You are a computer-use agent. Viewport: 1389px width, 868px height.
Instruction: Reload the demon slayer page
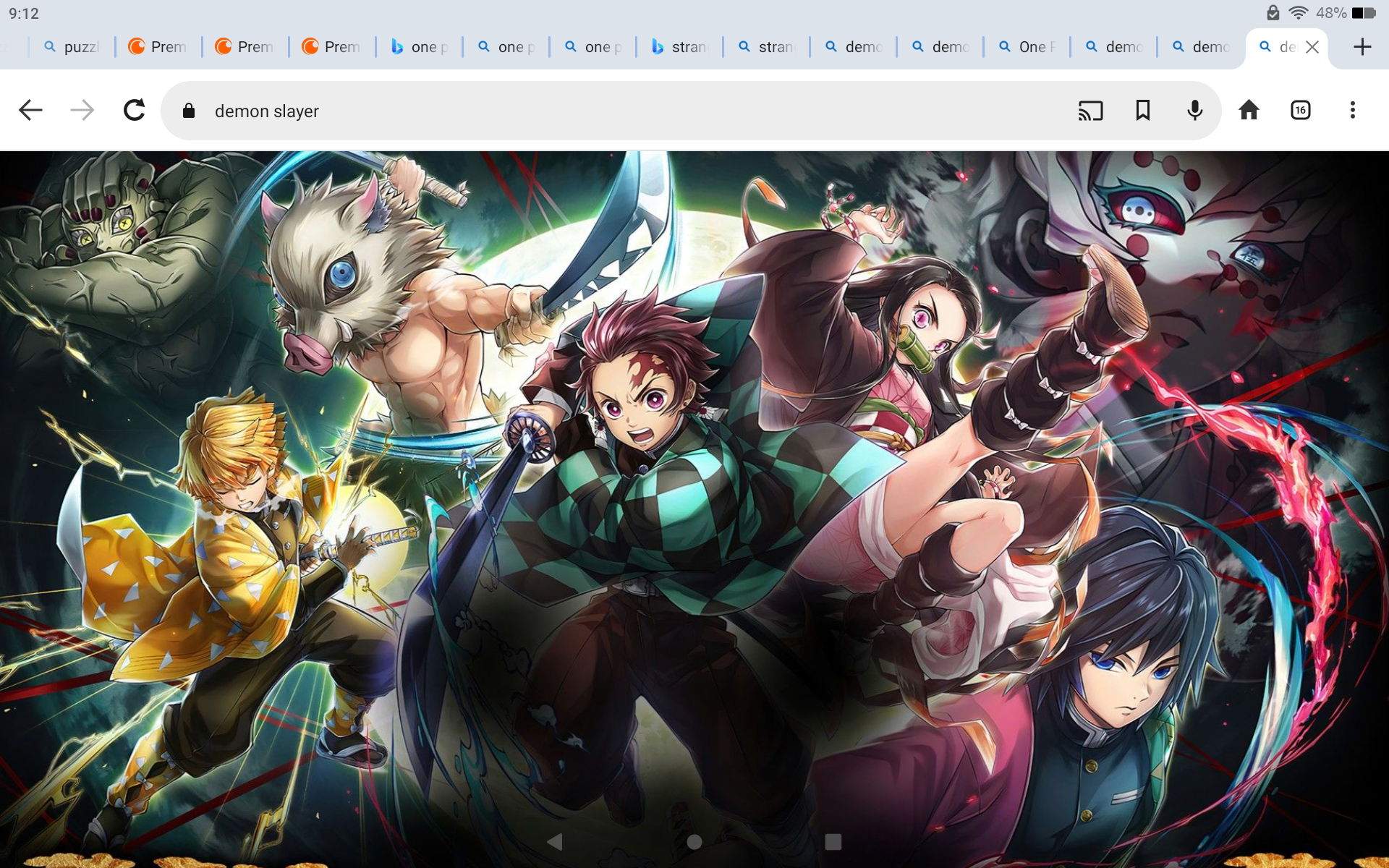click(135, 111)
